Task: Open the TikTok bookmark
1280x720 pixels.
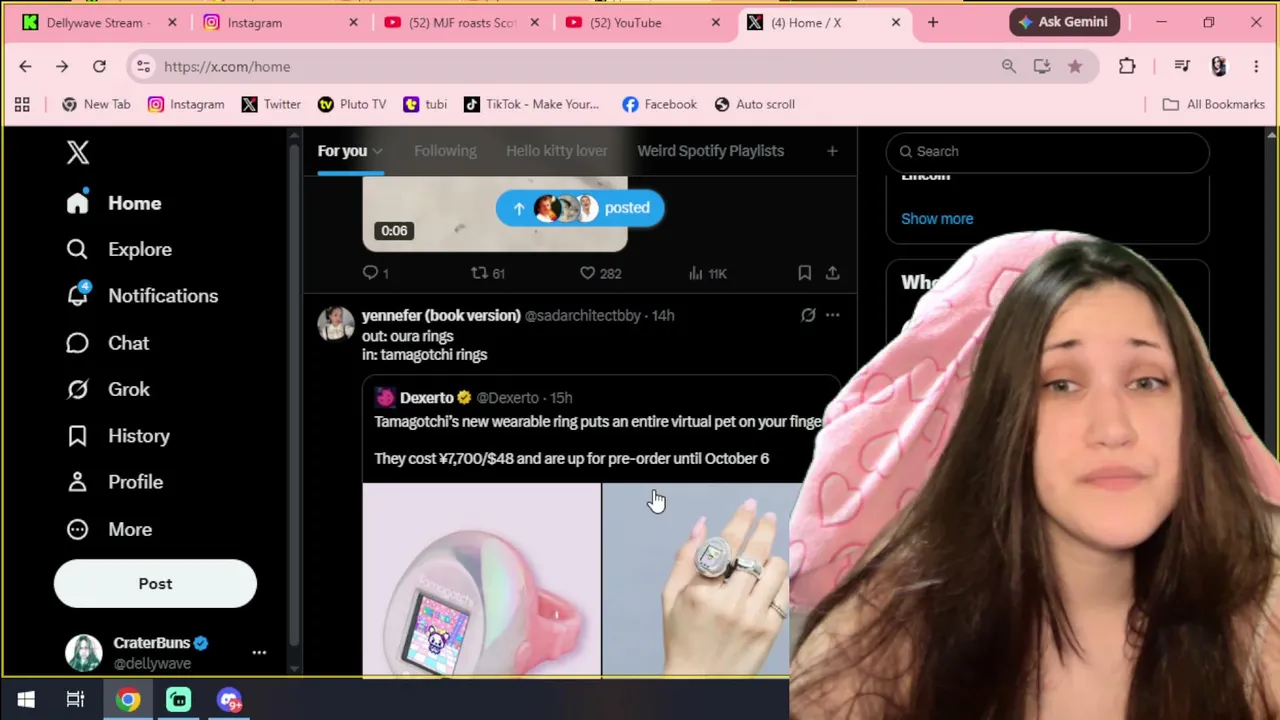Action: click(531, 104)
